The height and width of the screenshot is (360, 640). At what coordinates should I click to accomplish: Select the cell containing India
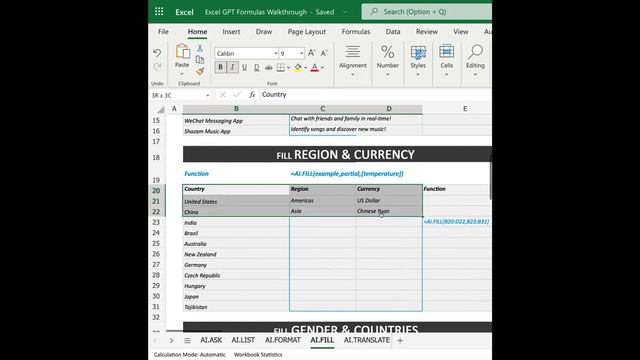pos(236,222)
